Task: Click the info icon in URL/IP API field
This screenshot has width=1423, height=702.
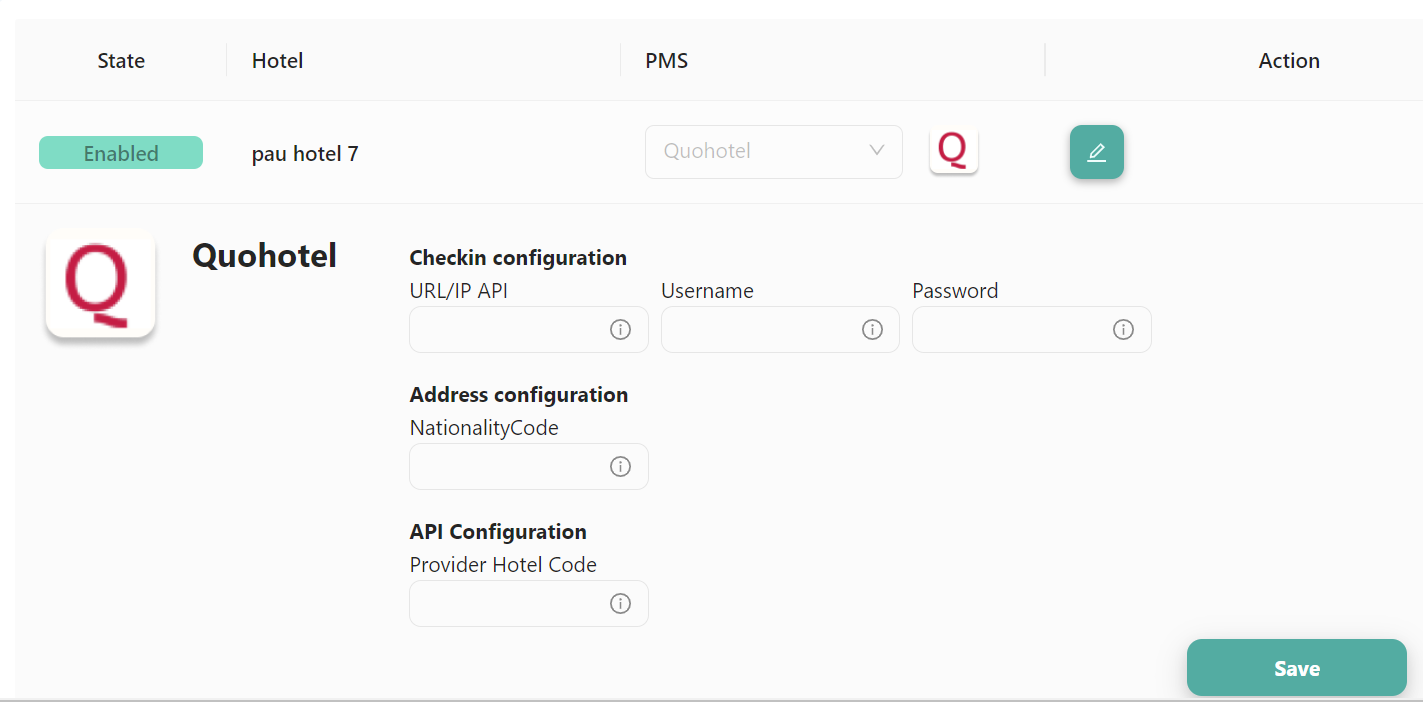Action: (620, 330)
